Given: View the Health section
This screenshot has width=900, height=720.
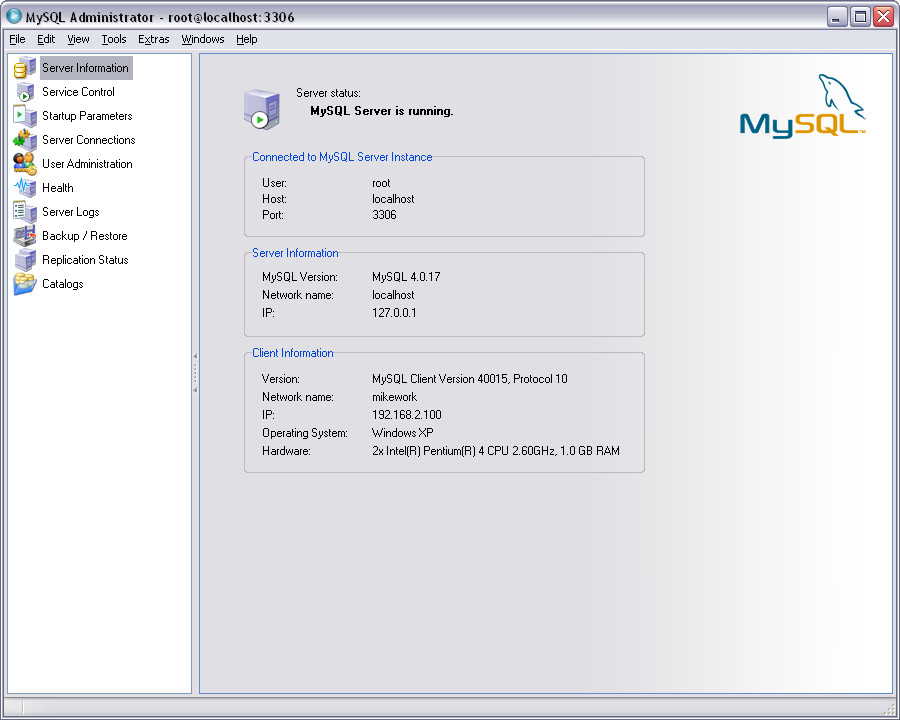Looking at the screenshot, I should click(x=57, y=188).
